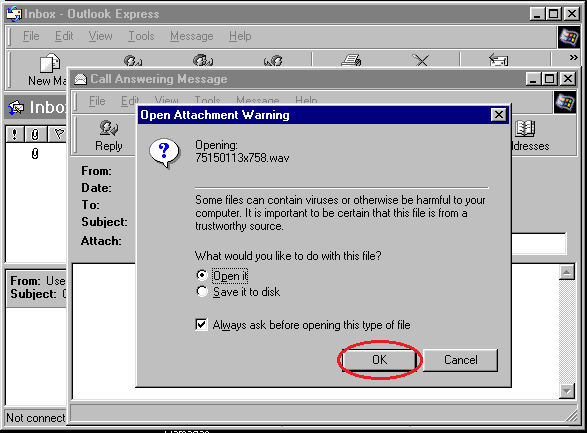
Task: Click the Addresses book icon
Action: click(x=525, y=128)
